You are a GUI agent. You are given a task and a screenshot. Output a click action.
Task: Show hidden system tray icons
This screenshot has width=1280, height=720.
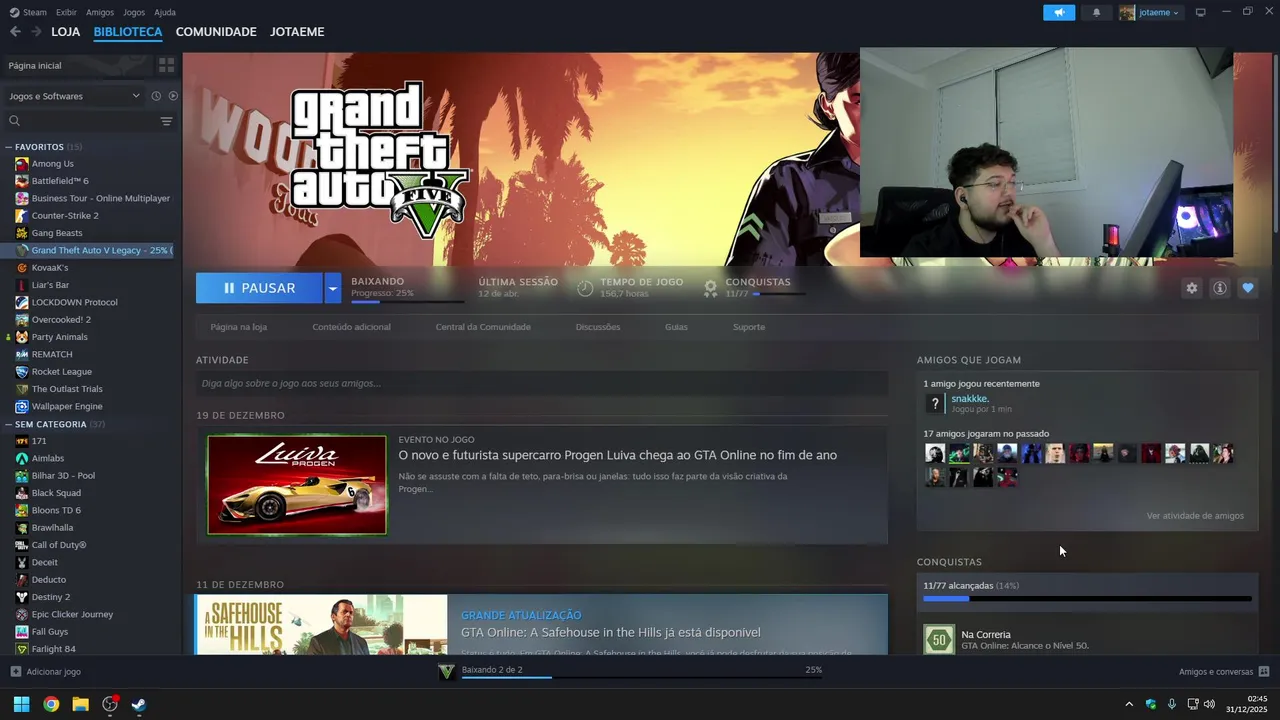tap(1129, 704)
